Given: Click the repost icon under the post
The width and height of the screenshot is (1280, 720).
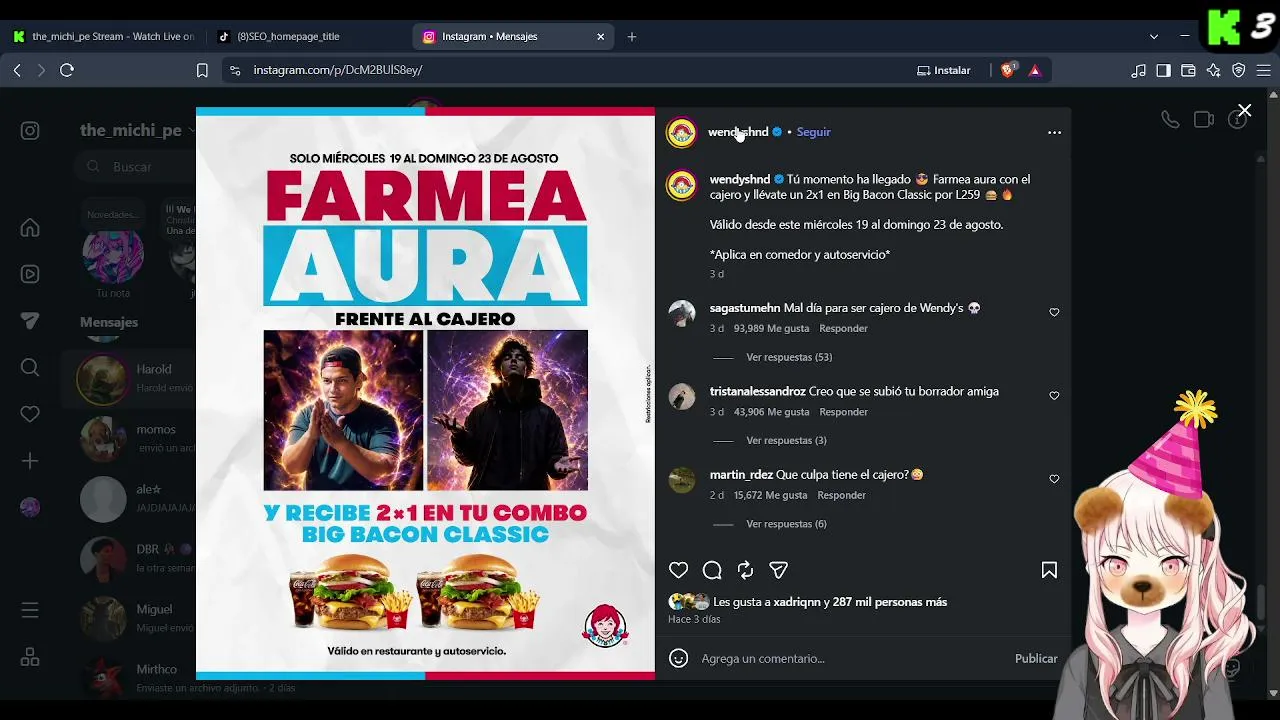Looking at the screenshot, I should [x=745, y=570].
